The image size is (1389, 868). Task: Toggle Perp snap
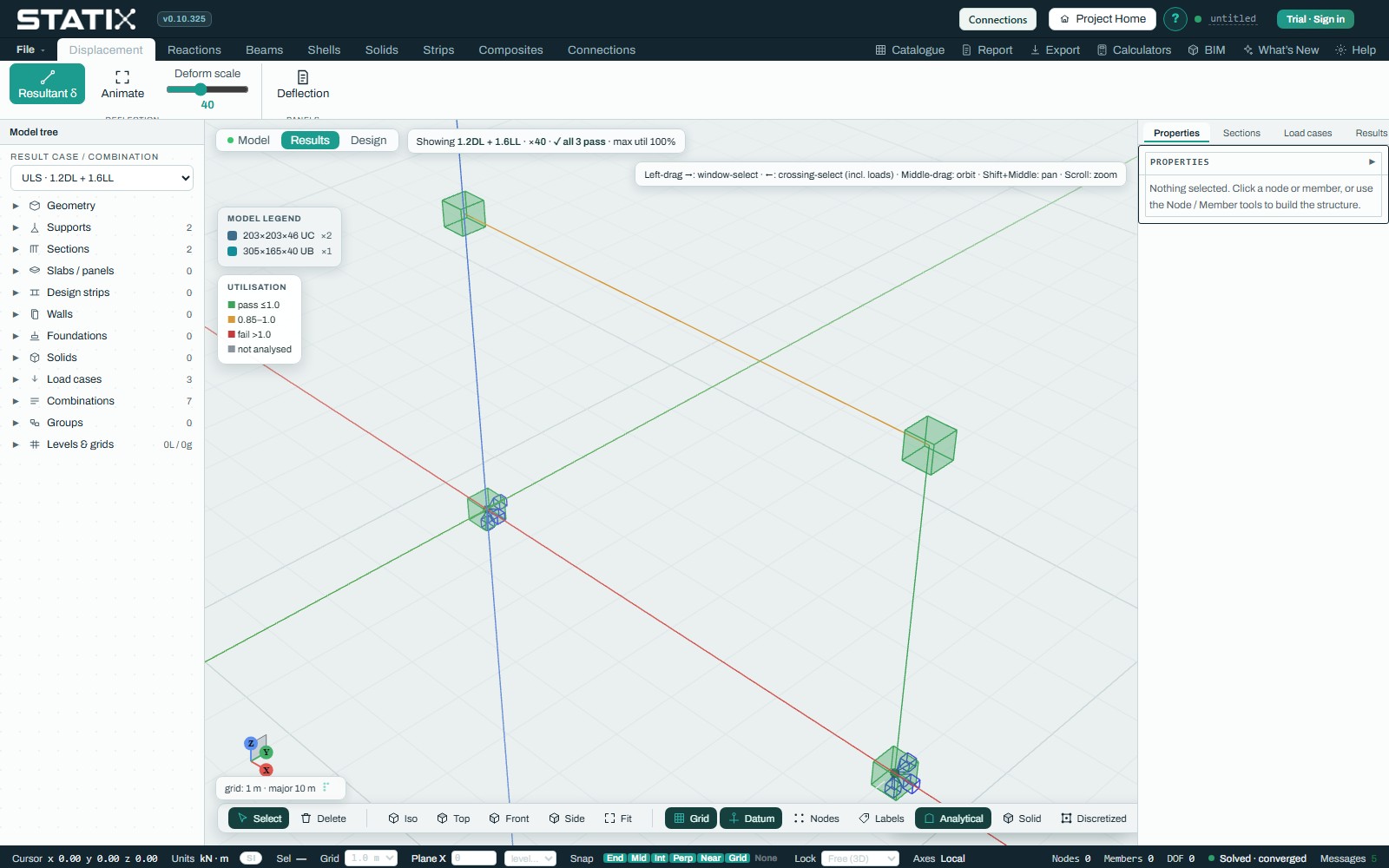682,858
